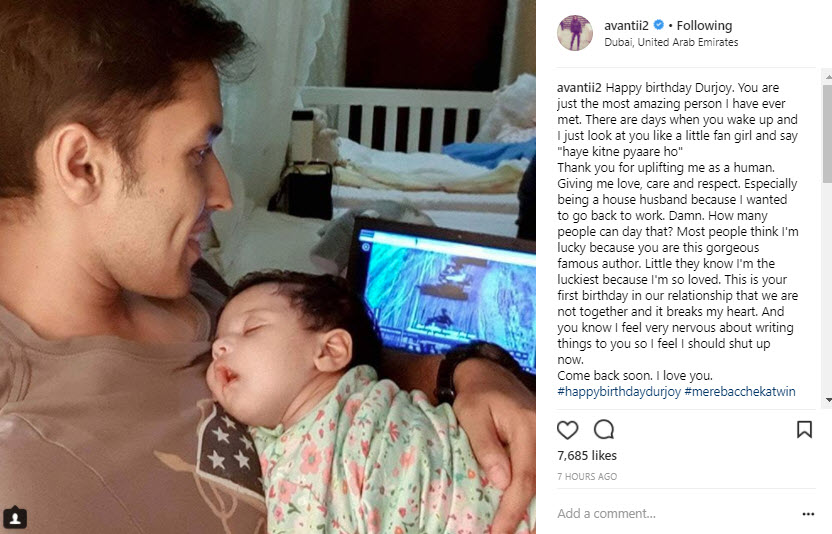Open the #happybirthdaydurjoy hashtag

[619, 392]
